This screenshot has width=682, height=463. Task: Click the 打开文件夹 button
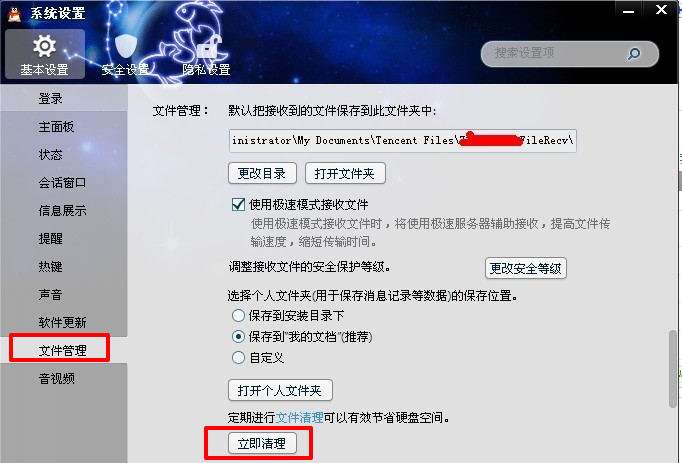(345, 173)
